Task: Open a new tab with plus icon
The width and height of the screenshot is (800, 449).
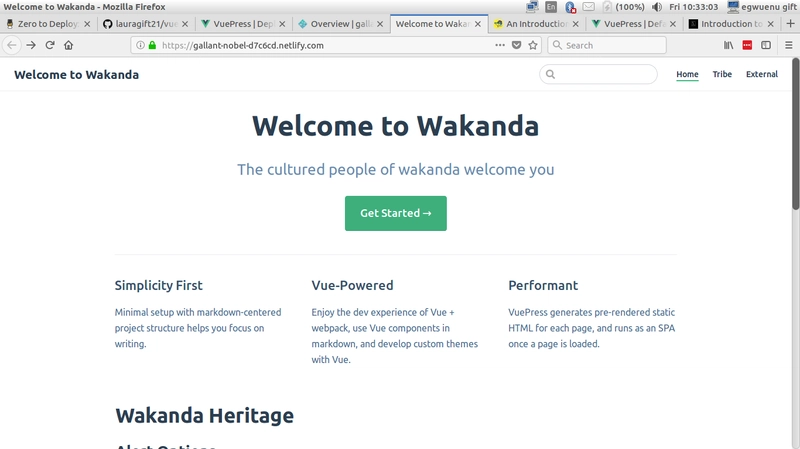Action: point(790,23)
